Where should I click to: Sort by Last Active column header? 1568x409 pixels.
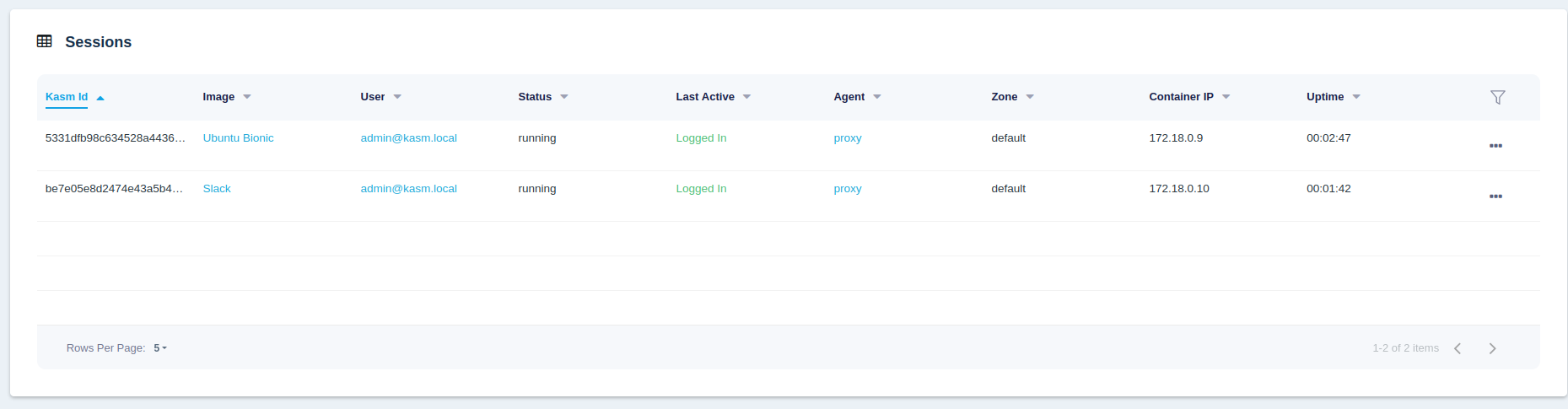704,97
